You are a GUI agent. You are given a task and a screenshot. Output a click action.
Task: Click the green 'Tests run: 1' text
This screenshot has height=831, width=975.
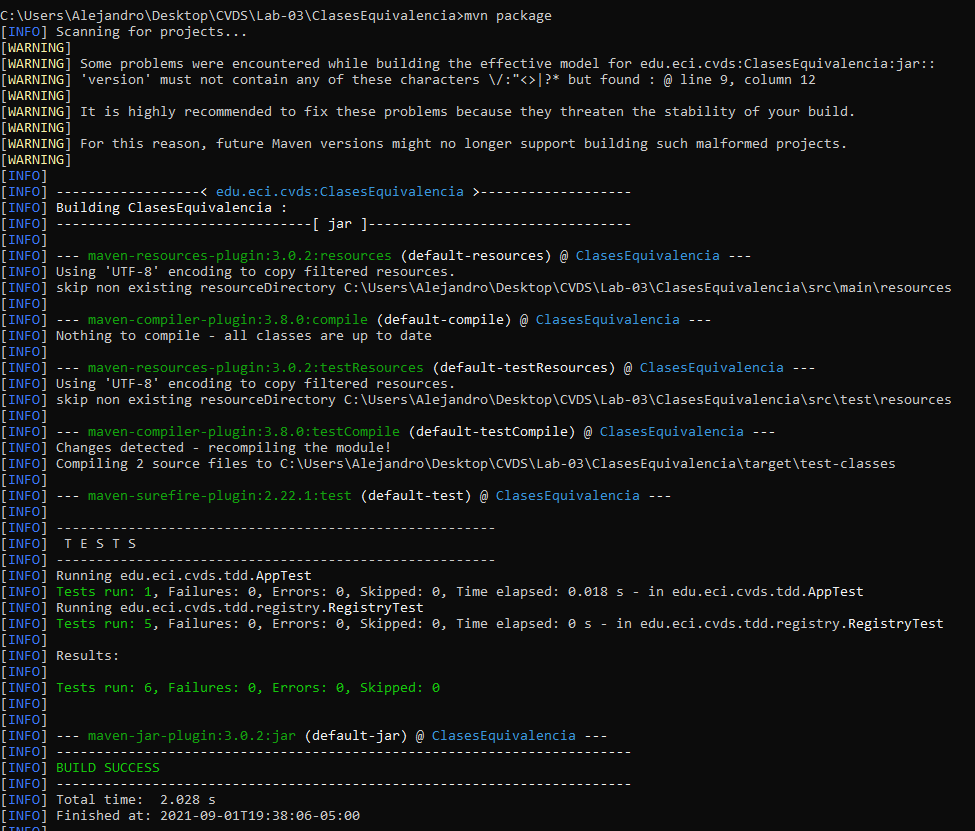click(x=104, y=592)
